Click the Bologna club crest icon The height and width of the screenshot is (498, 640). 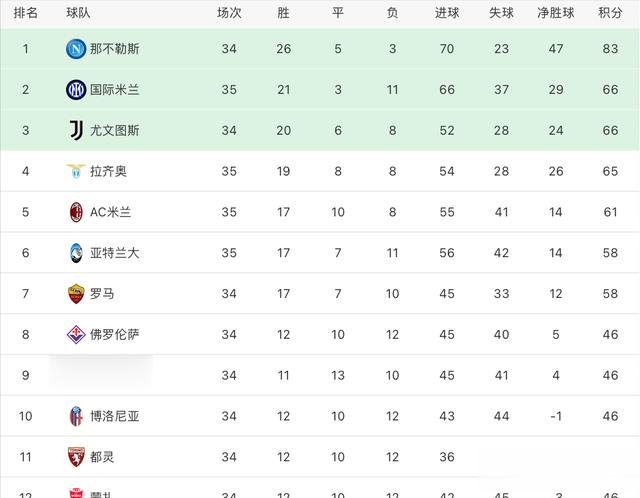click(76, 416)
